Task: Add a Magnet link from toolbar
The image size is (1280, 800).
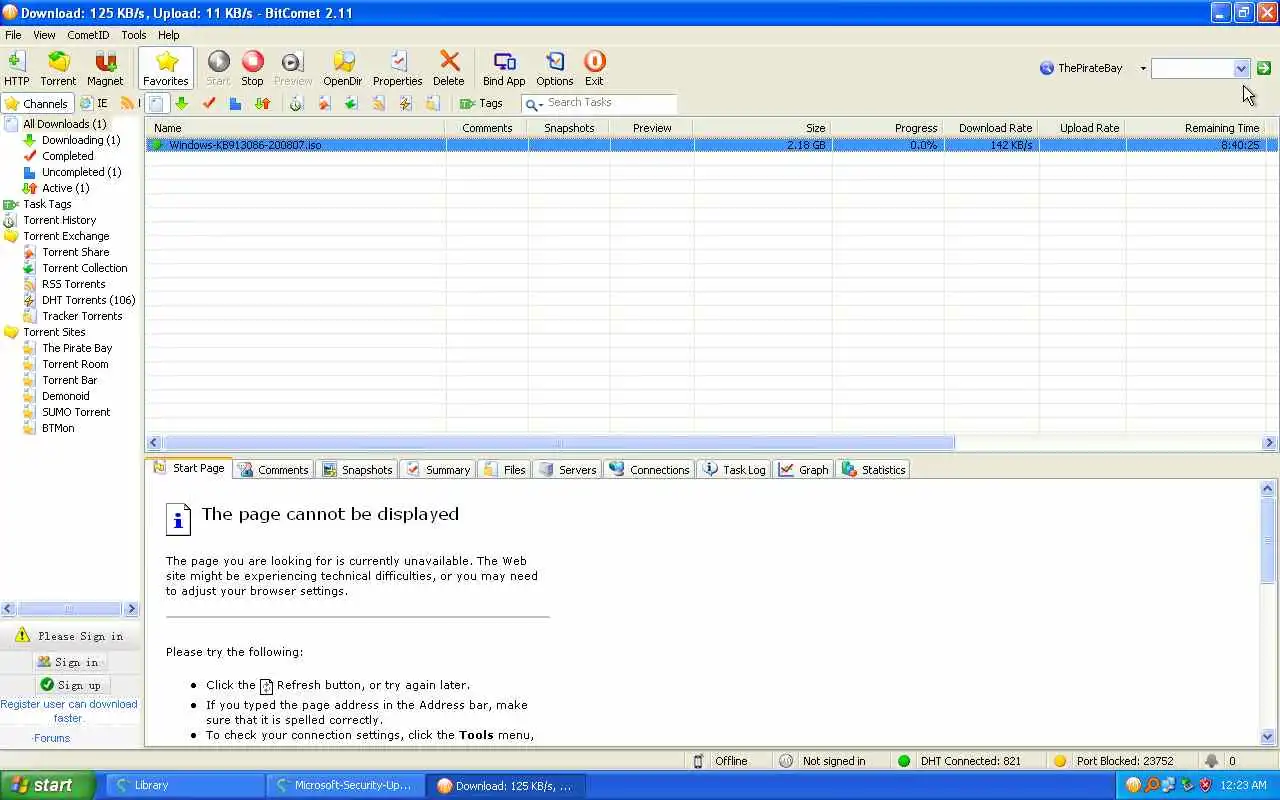Action: [x=105, y=68]
